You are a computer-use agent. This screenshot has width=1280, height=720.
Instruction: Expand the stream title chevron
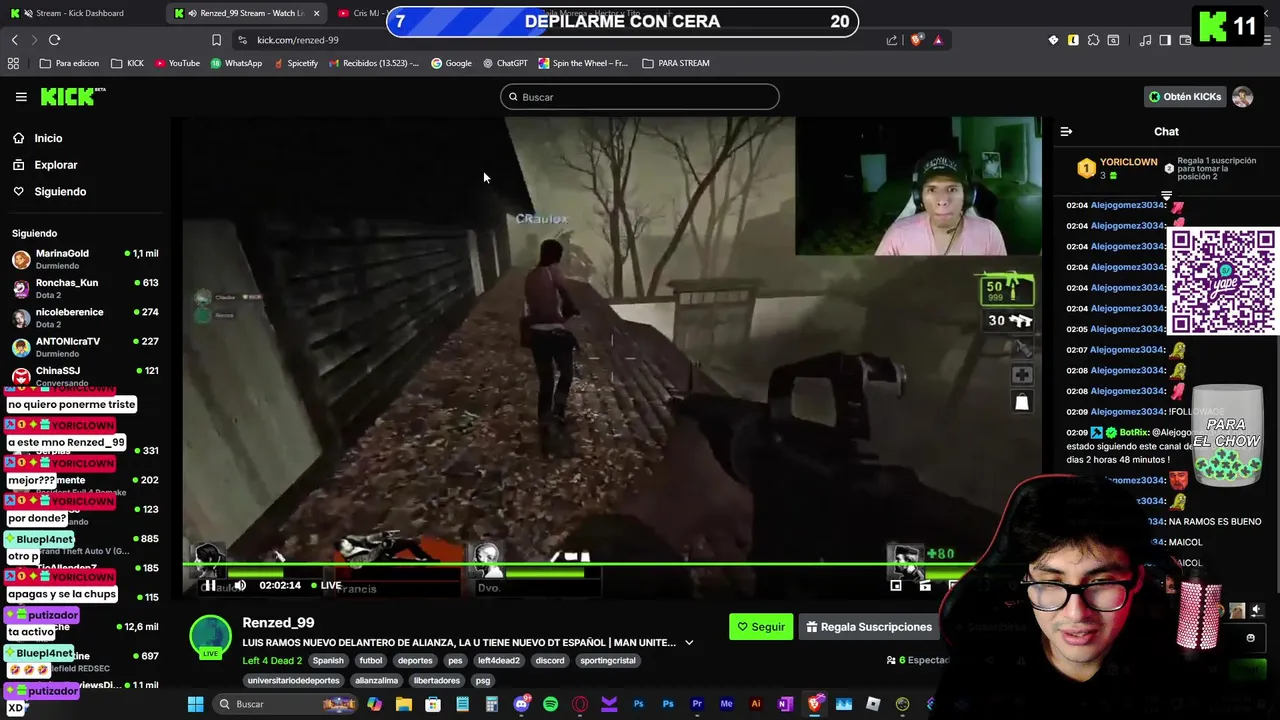pos(689,643)
